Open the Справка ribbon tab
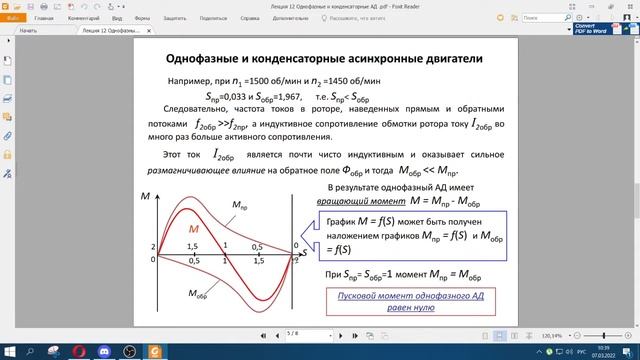 250,18
